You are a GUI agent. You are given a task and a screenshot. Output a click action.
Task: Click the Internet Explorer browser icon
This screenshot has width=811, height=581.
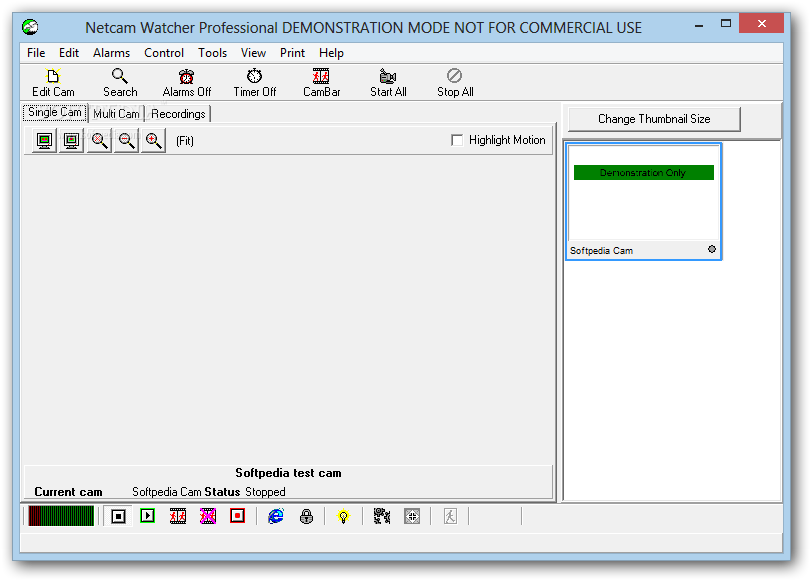tap(276, 516)
